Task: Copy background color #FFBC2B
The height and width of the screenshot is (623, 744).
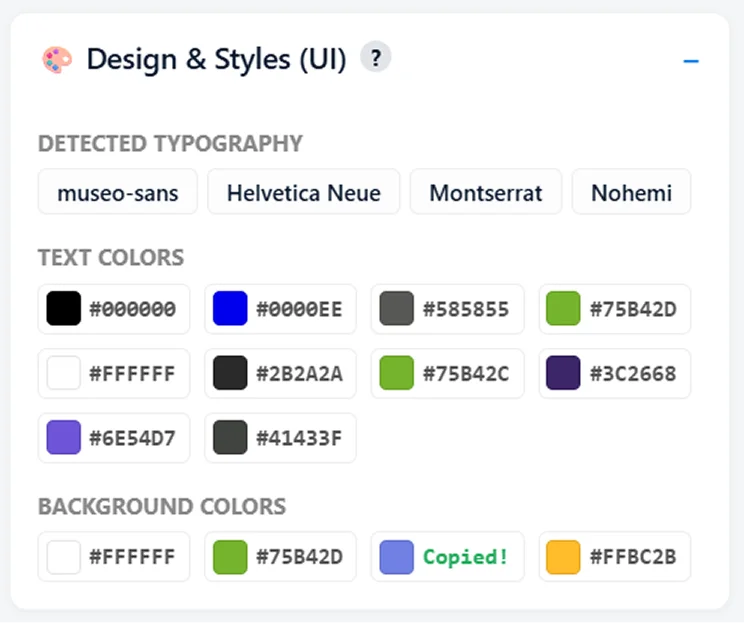Action: [615, 557]
